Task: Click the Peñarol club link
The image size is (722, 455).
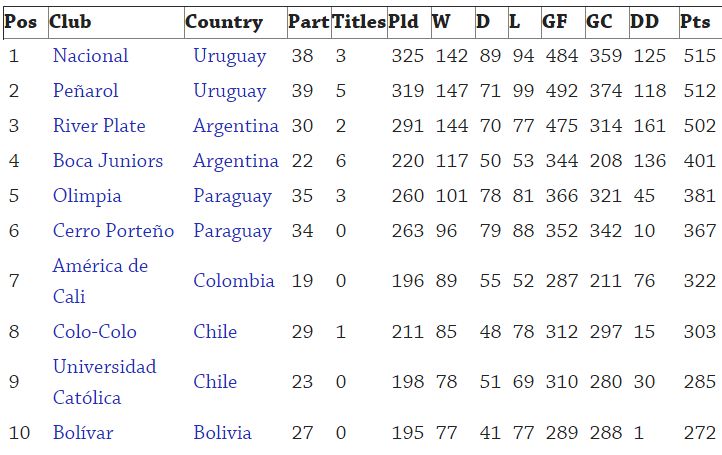Action: pyautogui.click(x=85, y=91)
